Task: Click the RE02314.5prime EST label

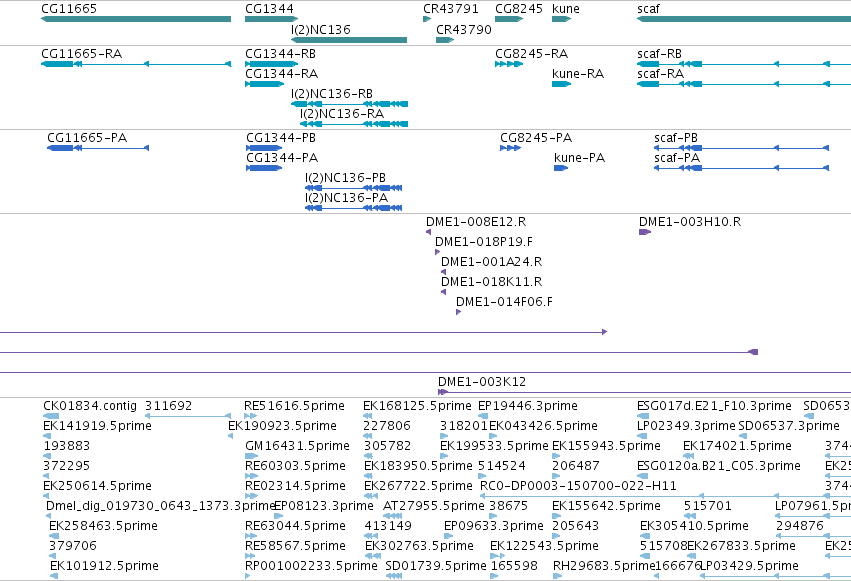Action: 295,486
